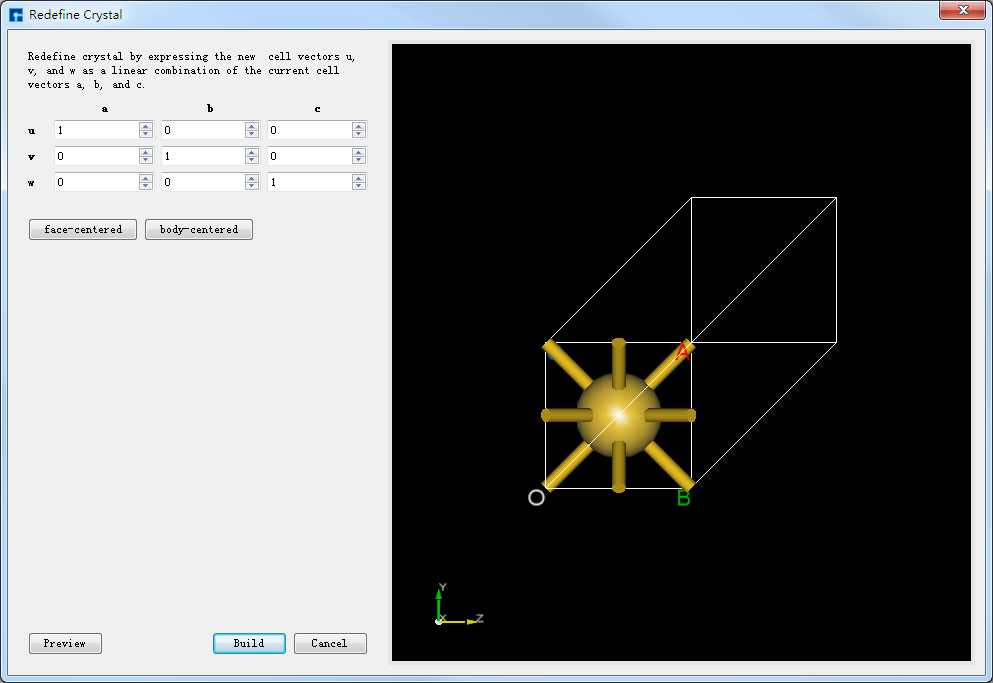The image size is (993, 683).
Task: Click the green B axis label
Action: (x=684, y=497)
